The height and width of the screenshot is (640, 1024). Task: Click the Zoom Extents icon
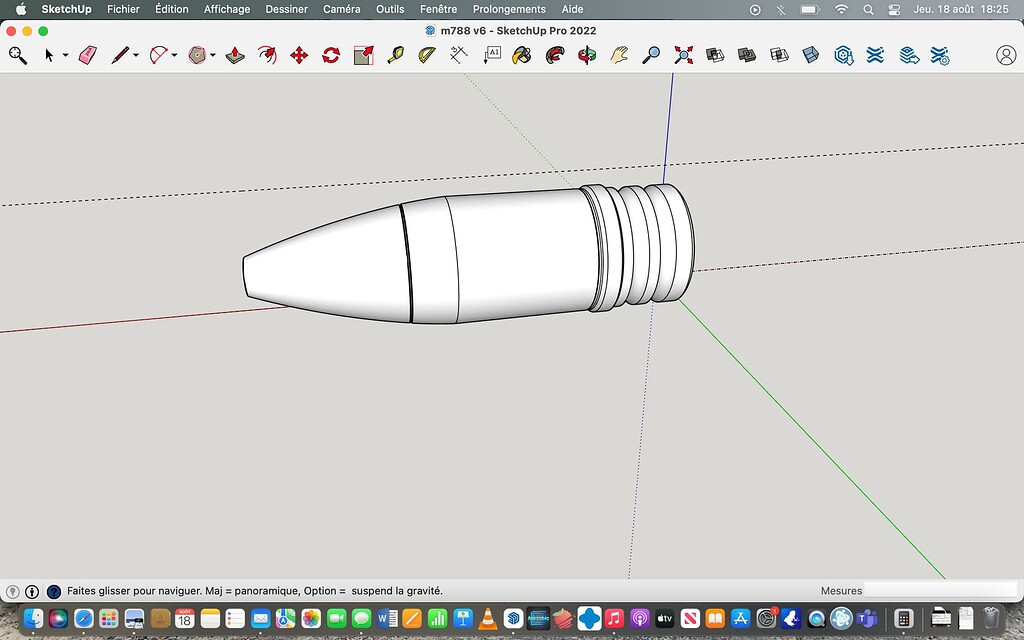[x=686, y=55]
